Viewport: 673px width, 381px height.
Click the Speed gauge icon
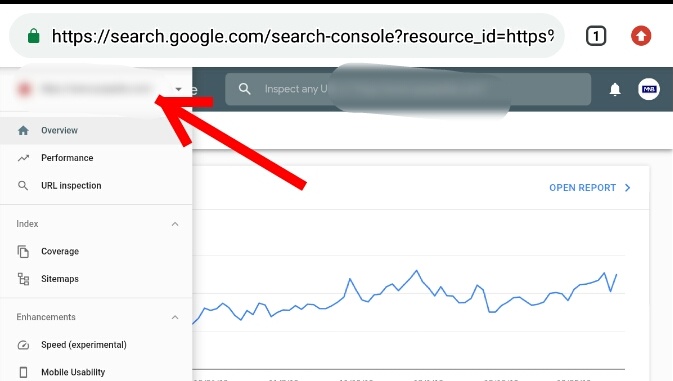tap(23, 345)
